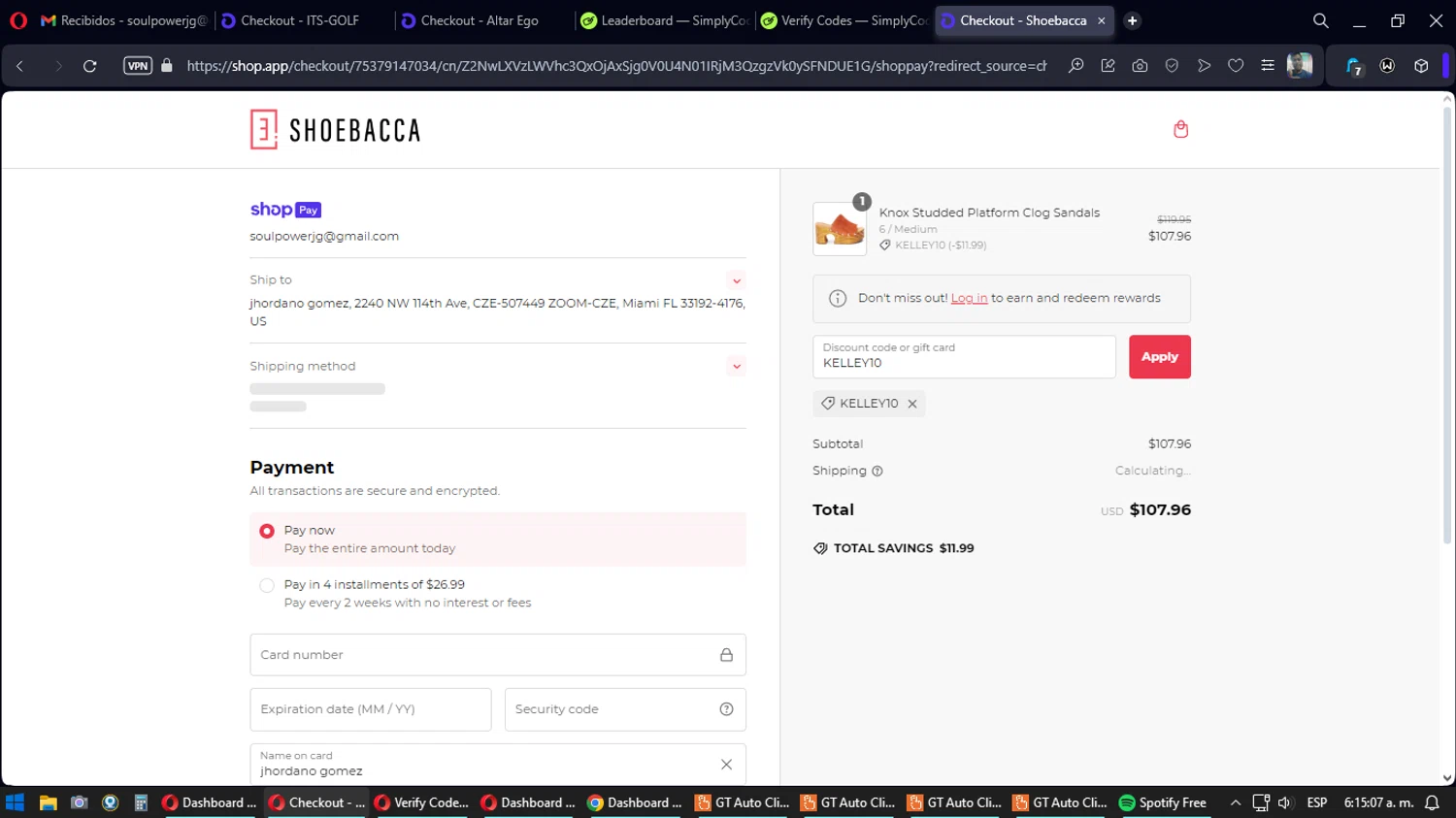Switch to Recibidos Gmail tab

(122, 20)
